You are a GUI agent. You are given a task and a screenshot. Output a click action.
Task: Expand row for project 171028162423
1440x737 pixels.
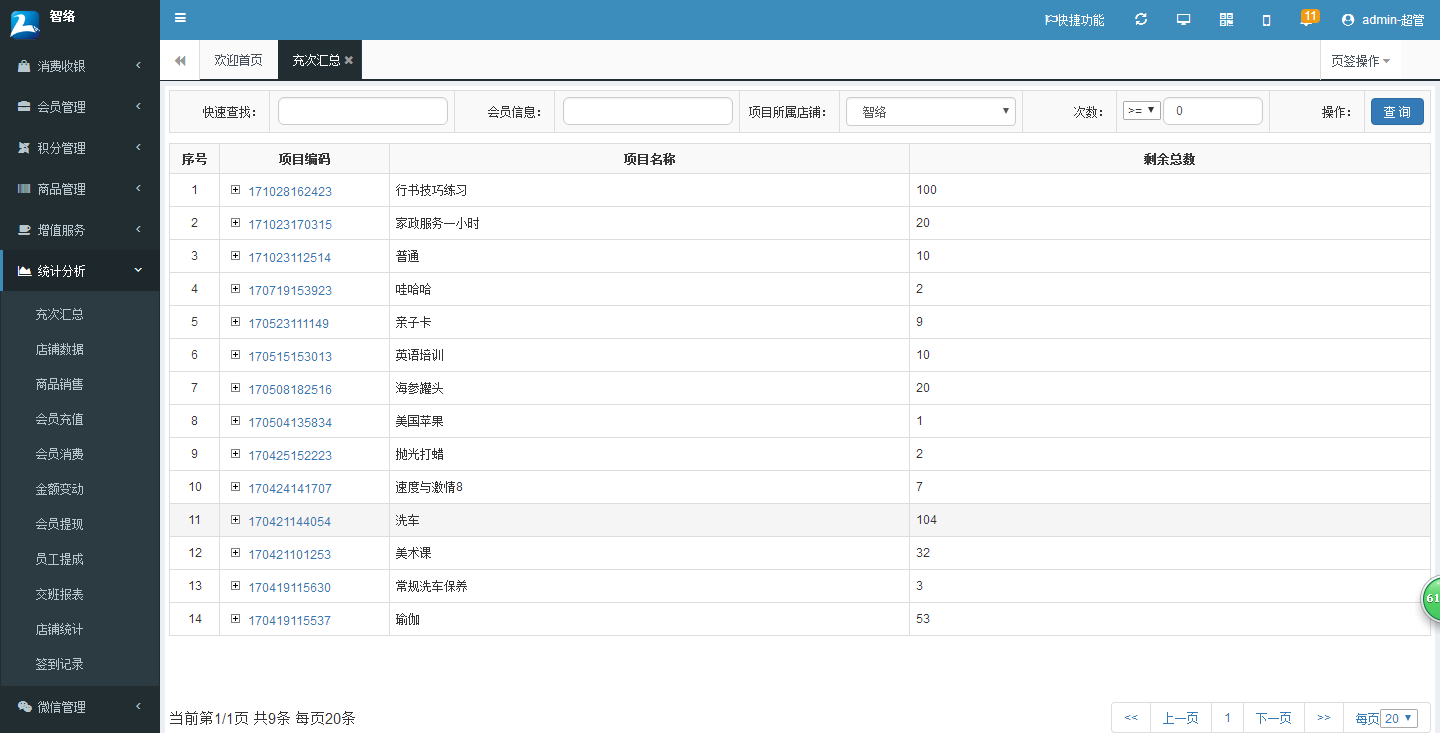pos(235,189)
